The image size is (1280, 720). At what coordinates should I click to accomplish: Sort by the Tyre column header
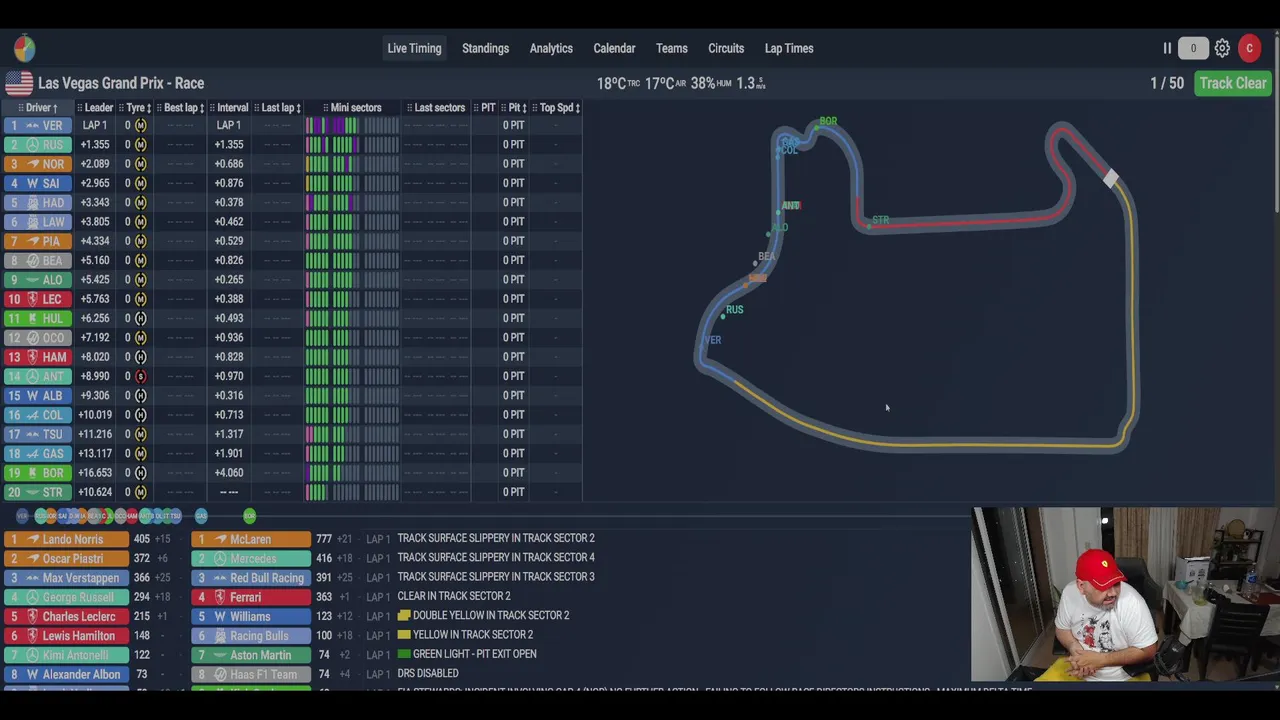[x=135, y=107]
